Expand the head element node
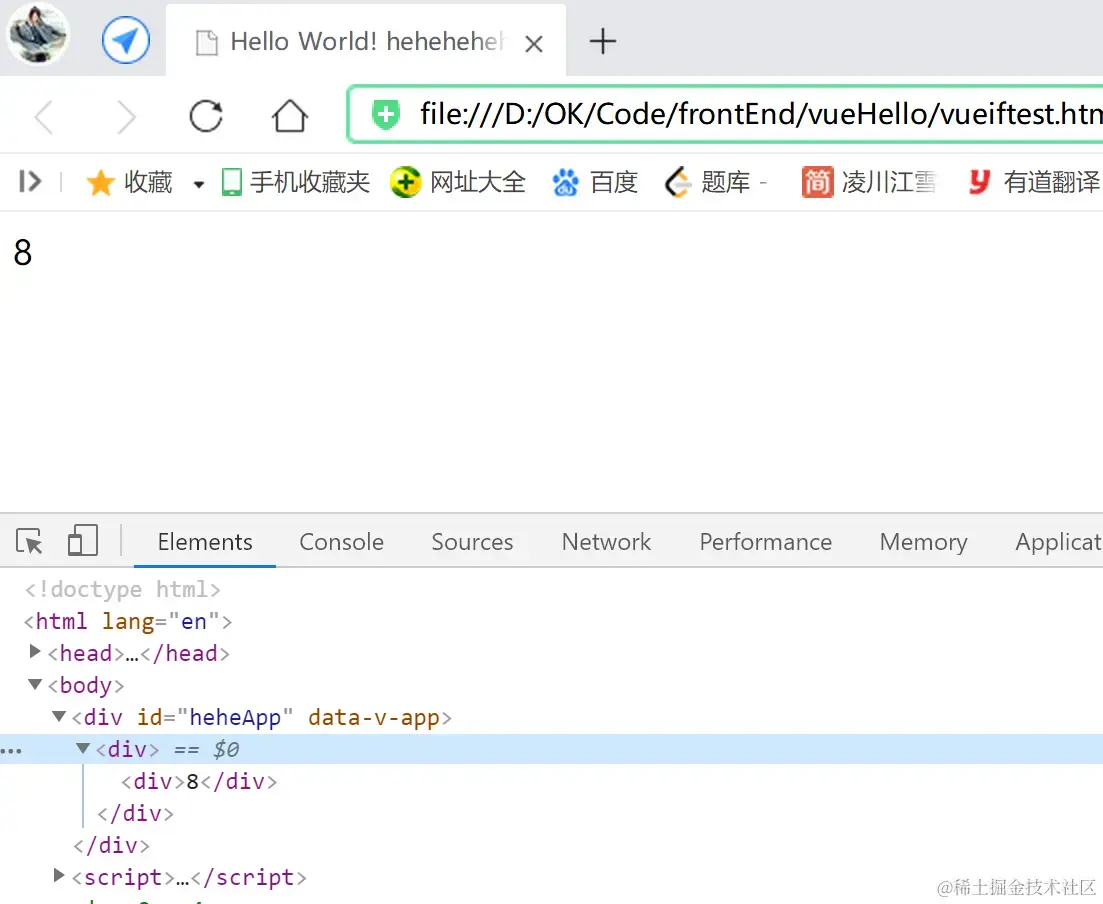This screenshot has height=904, width=1103. coord(34,651)
